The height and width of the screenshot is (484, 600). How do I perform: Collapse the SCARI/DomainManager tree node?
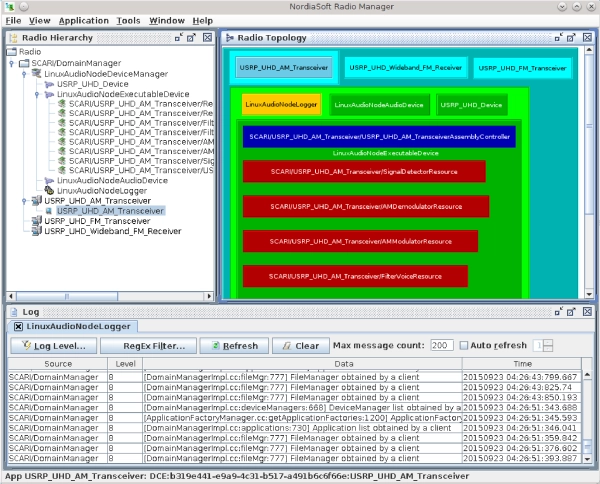click(x=12, y=62)
